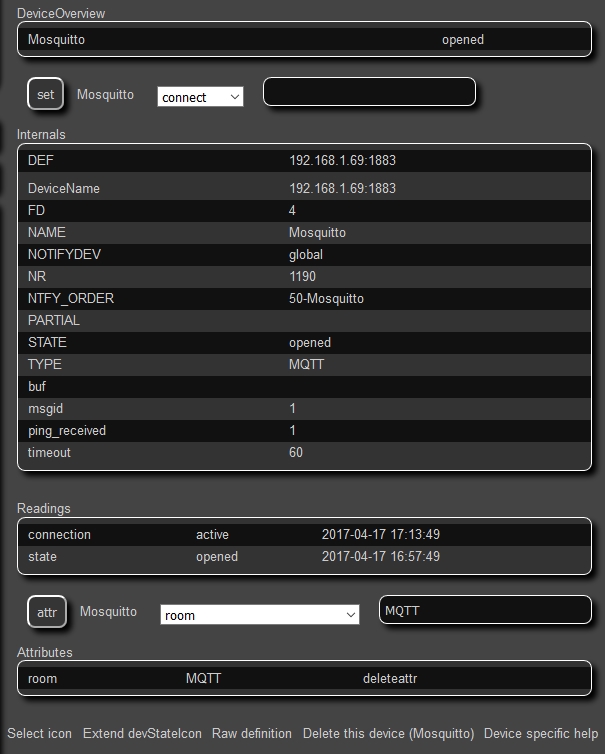605x754 pixels.
Task: Click deleteattr for the room attribute
Action: (x=390, y=679)
